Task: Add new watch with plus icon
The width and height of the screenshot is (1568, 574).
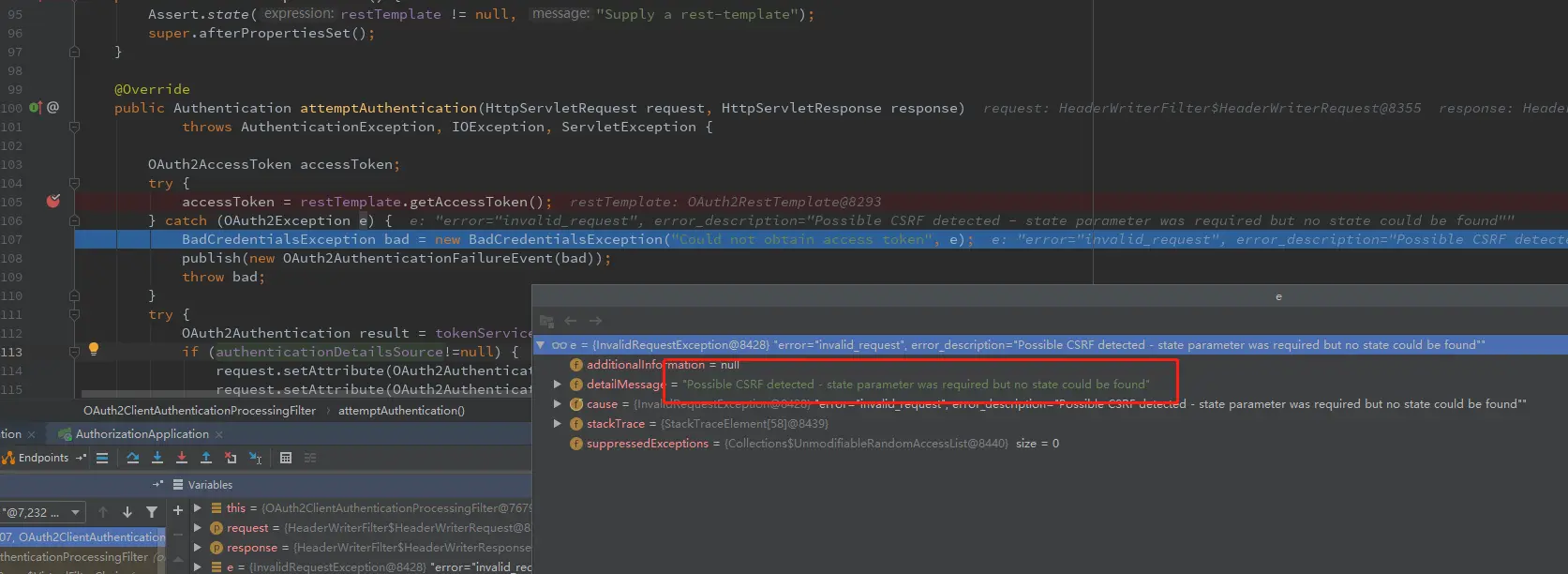Action: [x=177, y=510]
